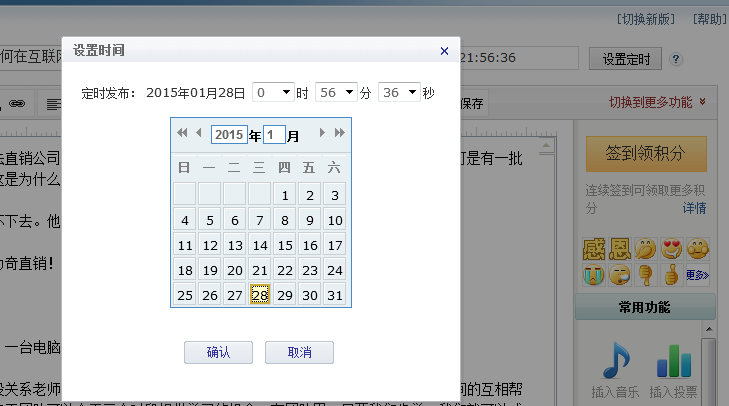Select date 16 in calendar
Viewport: 729px width, 406px height.
pos(310,245)
